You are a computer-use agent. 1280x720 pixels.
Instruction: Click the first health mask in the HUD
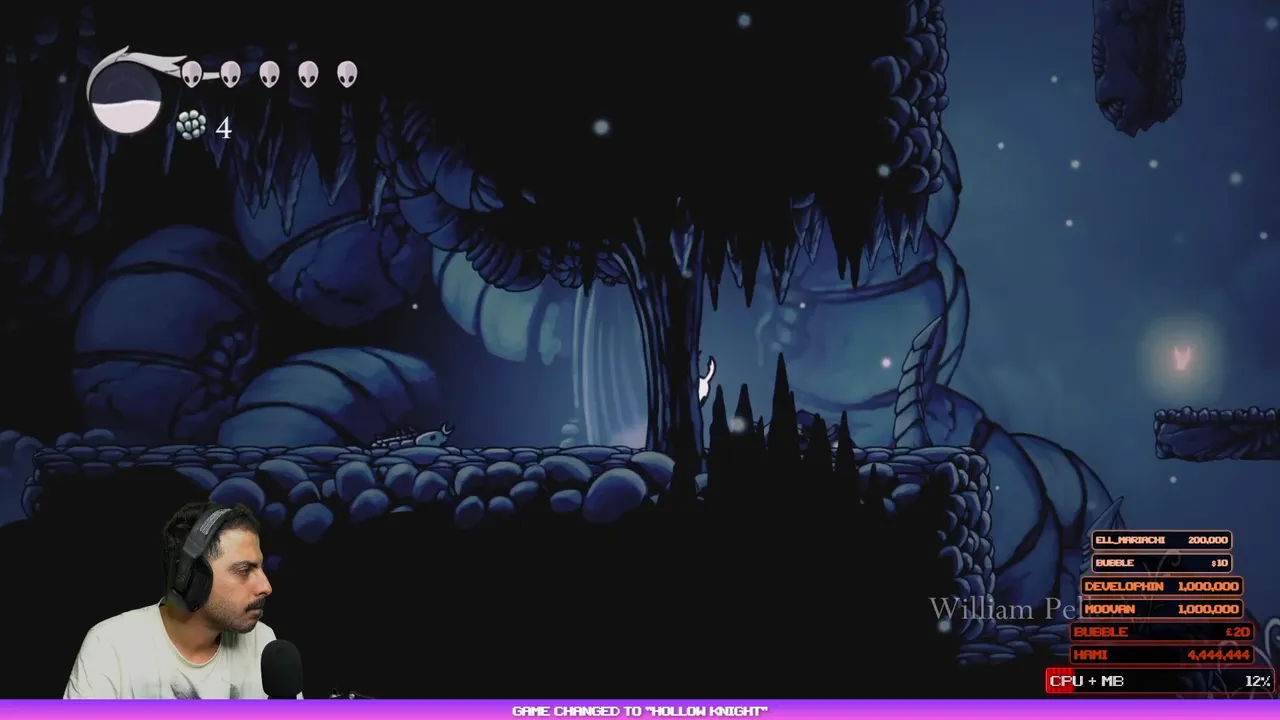click(191, 74)
